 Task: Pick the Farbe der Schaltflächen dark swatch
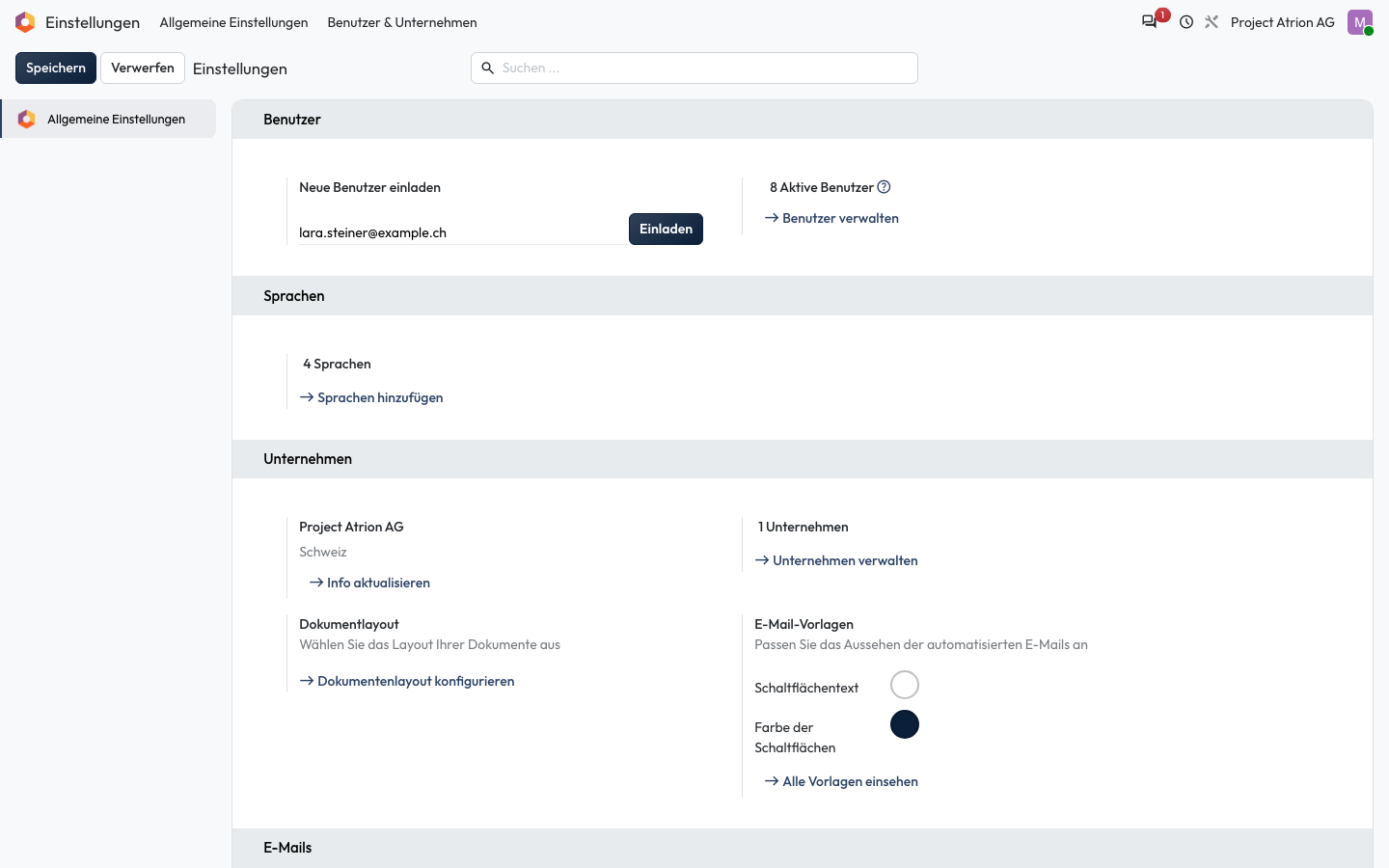point(905,724)
